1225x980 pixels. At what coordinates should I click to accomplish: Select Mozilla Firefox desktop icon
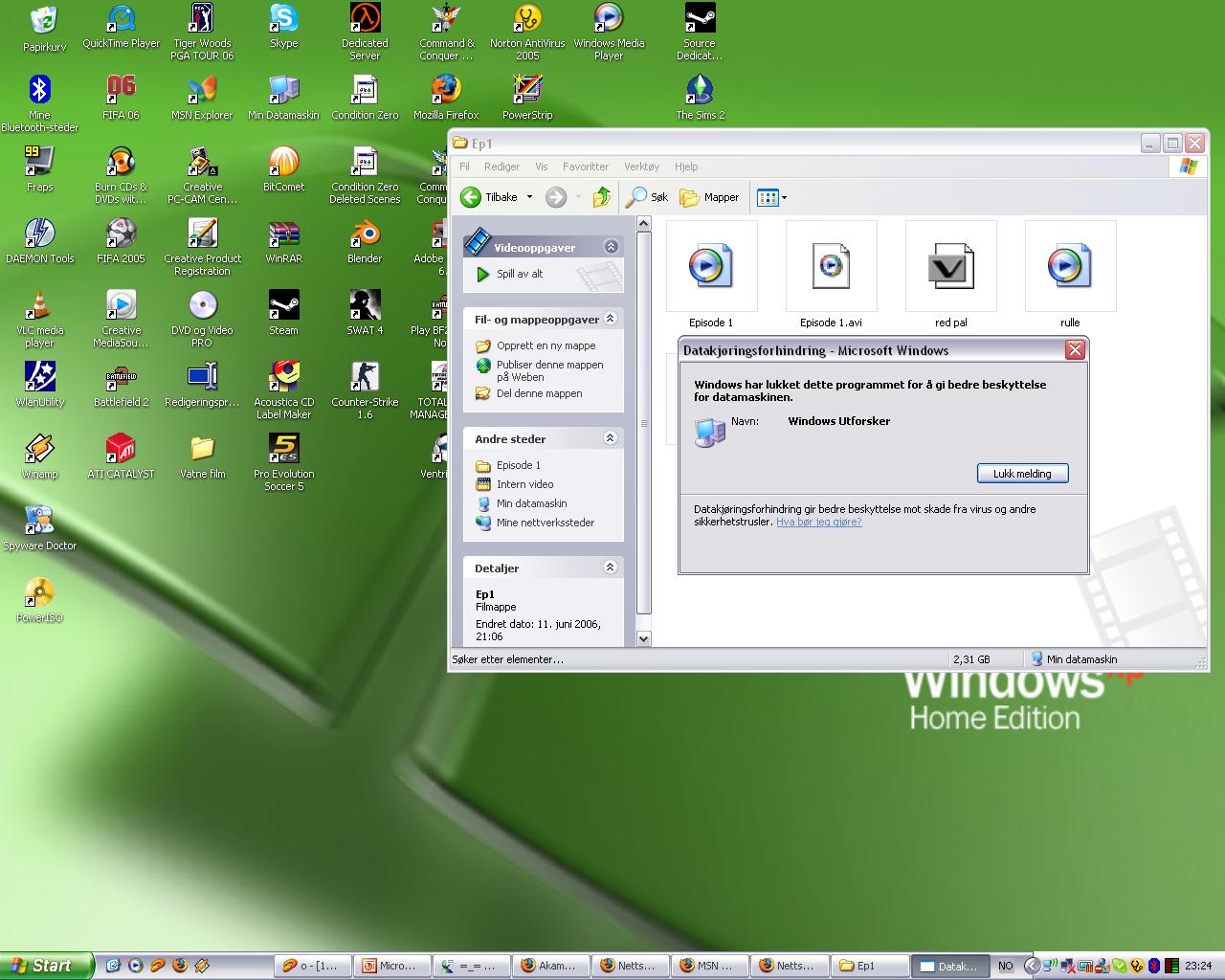click(x=446, y=98)
